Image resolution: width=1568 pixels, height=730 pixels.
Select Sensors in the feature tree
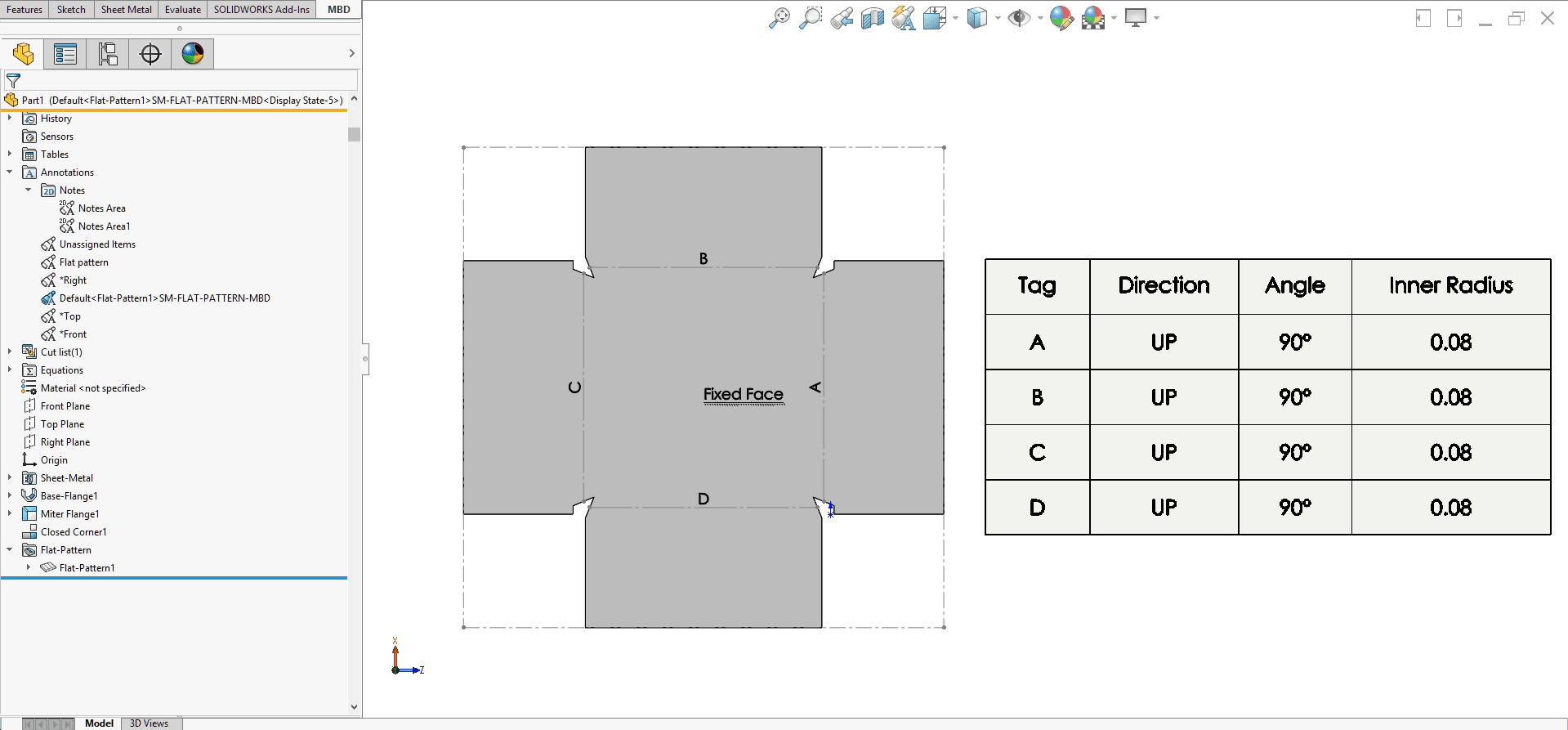57,137
